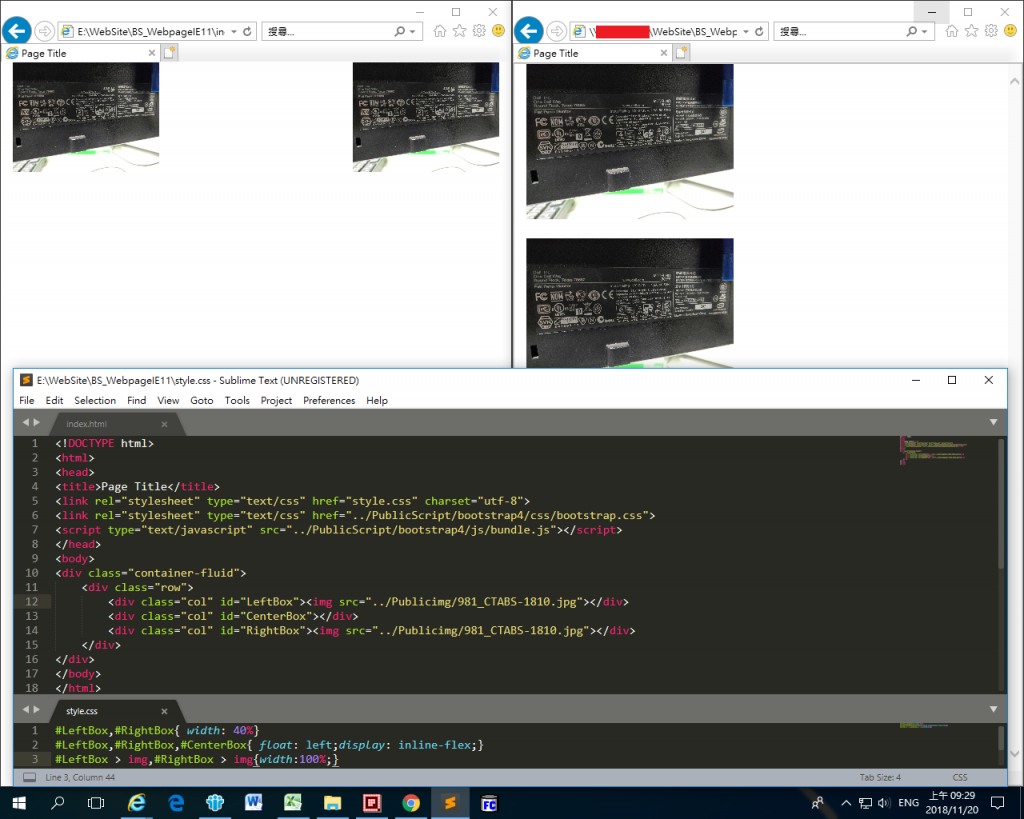This screenshot has height=819, width=1024.
Task: Click search magnifier in right IE window
Action: pos(911,31)
